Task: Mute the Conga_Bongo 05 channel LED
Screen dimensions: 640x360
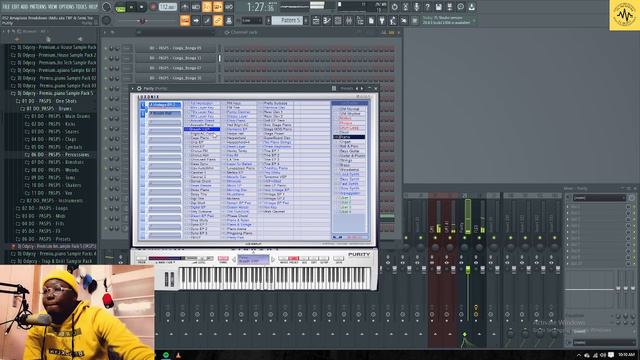Action: tap(105, 48)
